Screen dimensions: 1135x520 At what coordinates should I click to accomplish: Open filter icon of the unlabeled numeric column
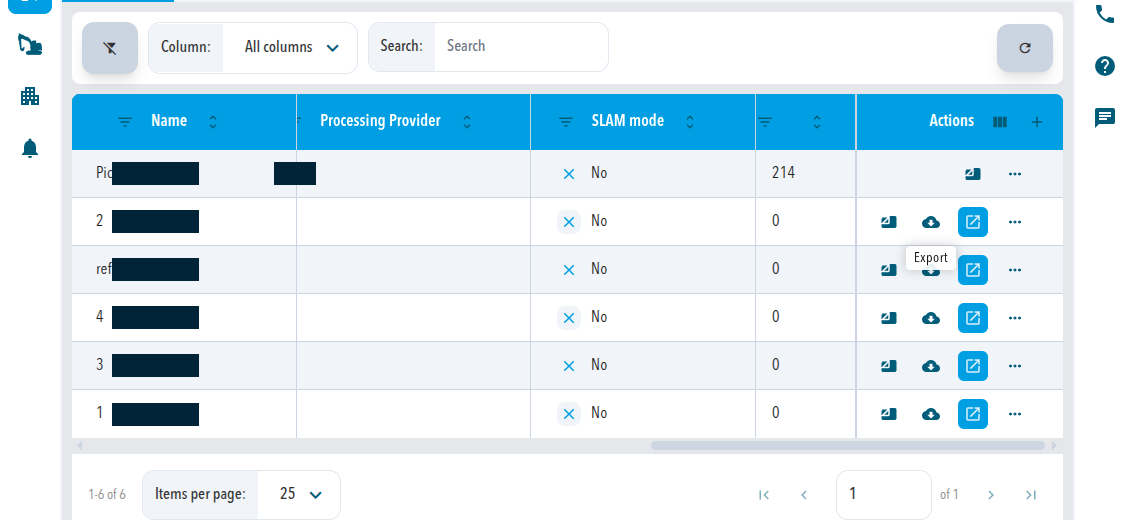pyautogui.click(x=765, y=122)
